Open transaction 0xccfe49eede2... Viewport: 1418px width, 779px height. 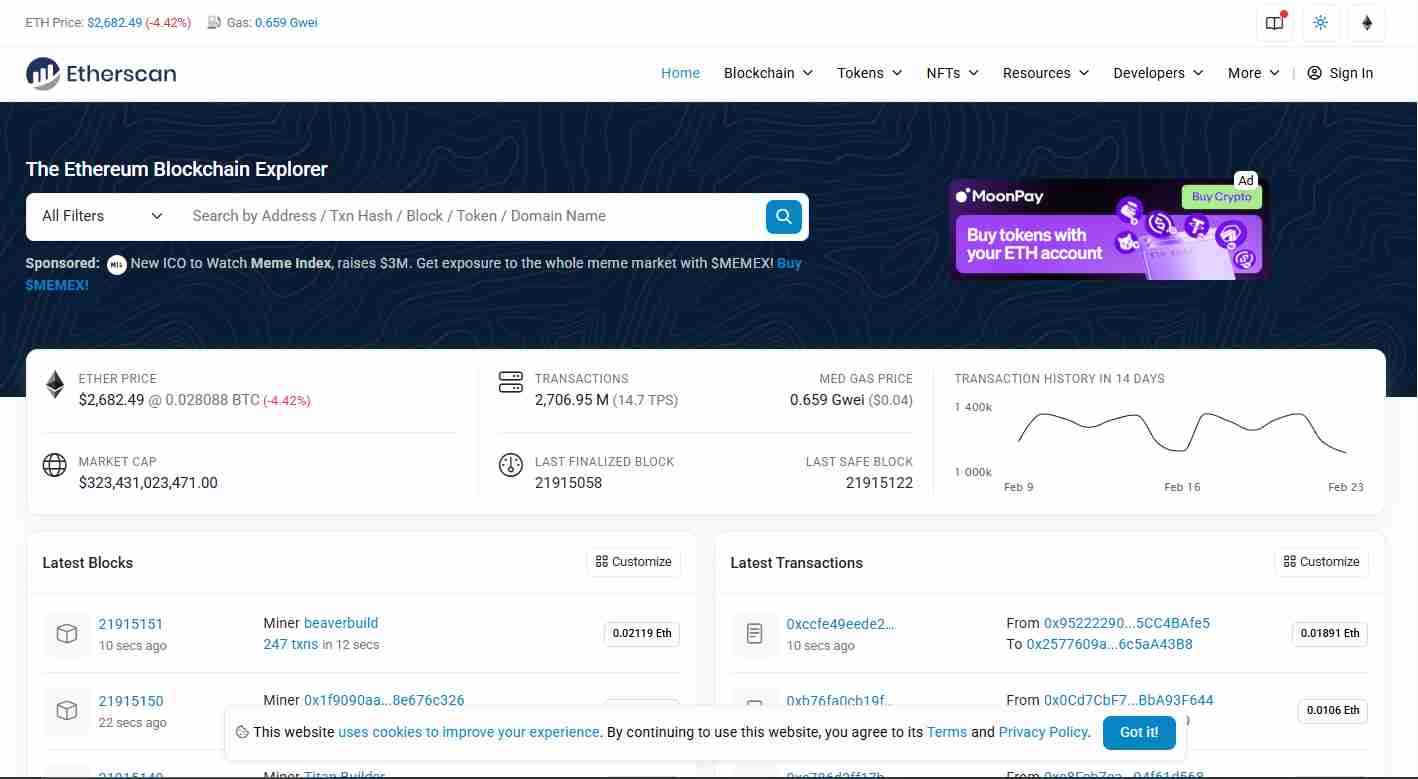840,624
